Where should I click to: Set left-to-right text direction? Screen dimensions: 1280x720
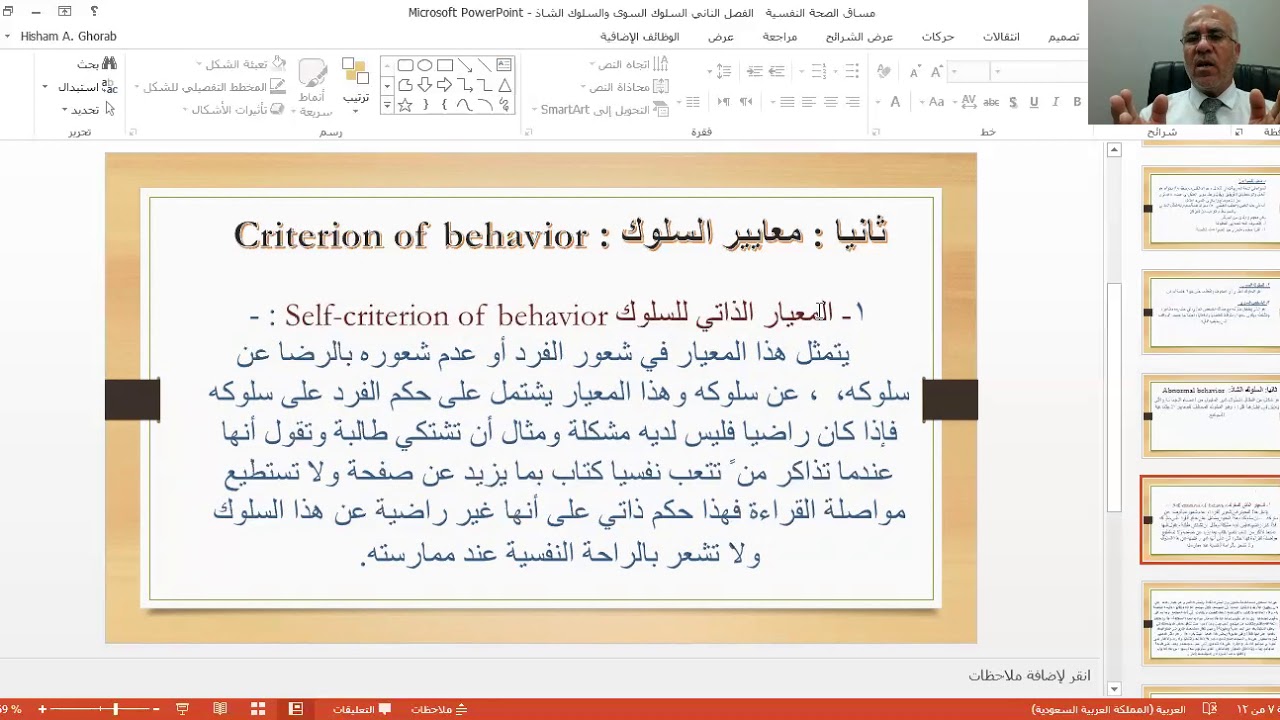(x=724, y=102)
